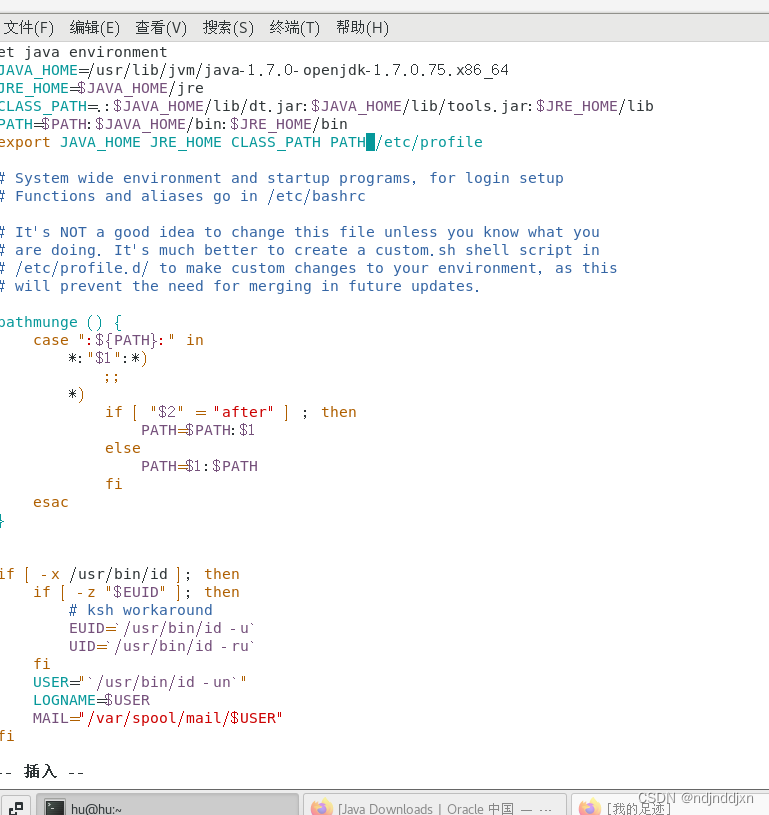Open the 编辑(E) menu

(95, 28)
